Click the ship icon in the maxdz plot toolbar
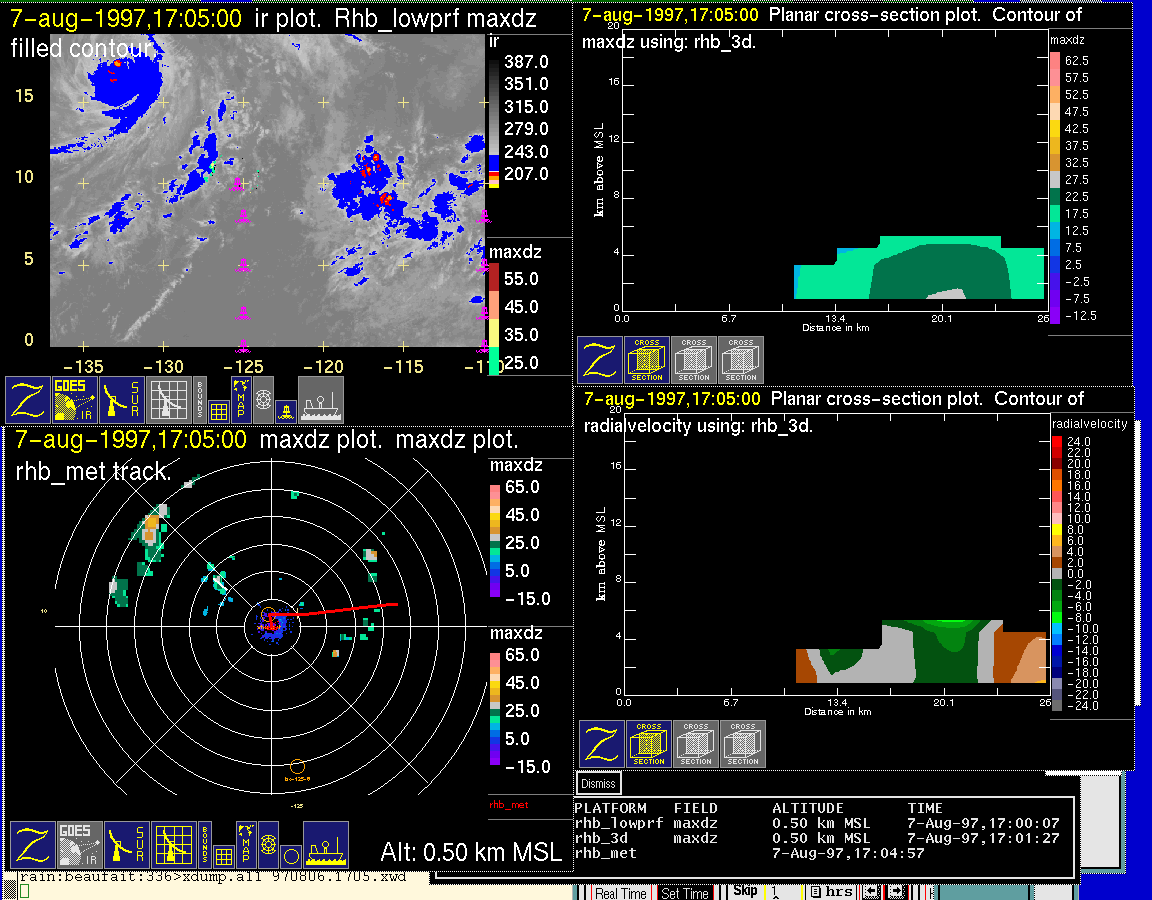 pos(325,845)
